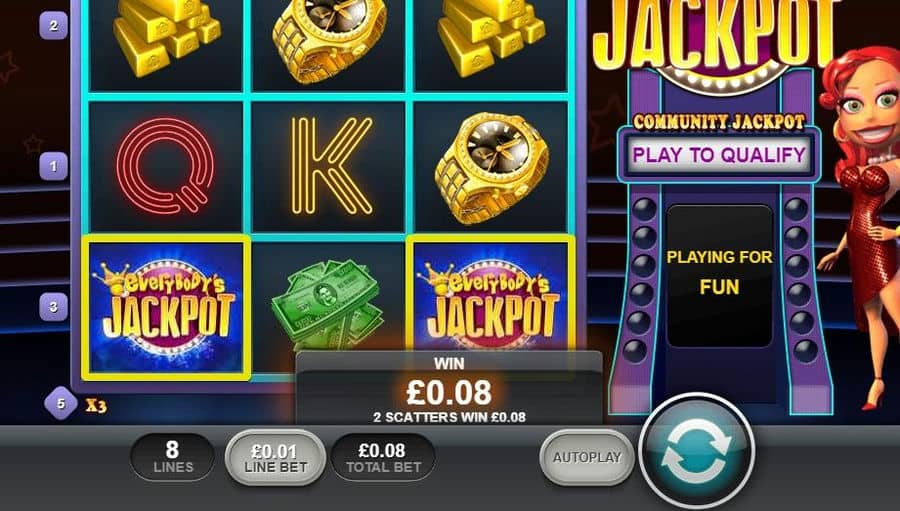Open the Autoplay options

point(587,457)
